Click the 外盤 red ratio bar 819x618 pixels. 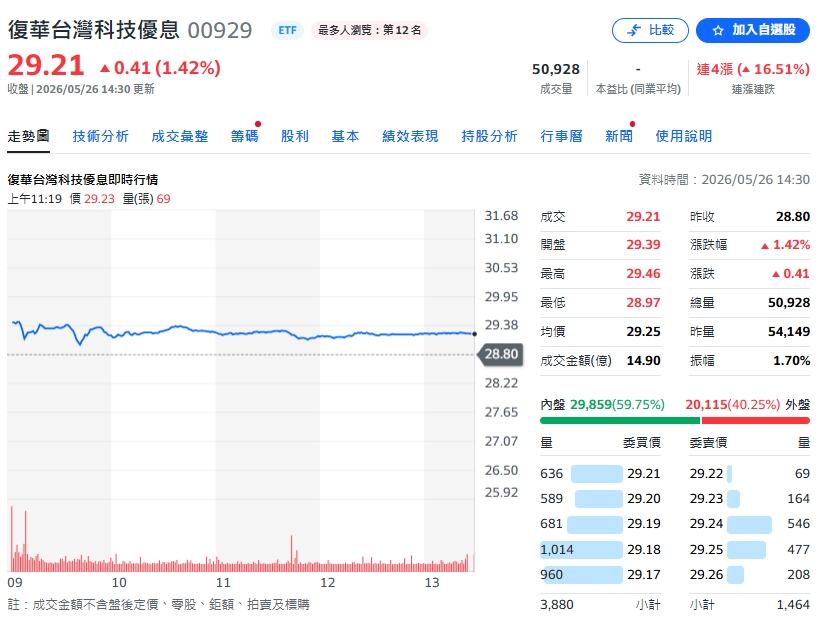[x=756, y=421]
